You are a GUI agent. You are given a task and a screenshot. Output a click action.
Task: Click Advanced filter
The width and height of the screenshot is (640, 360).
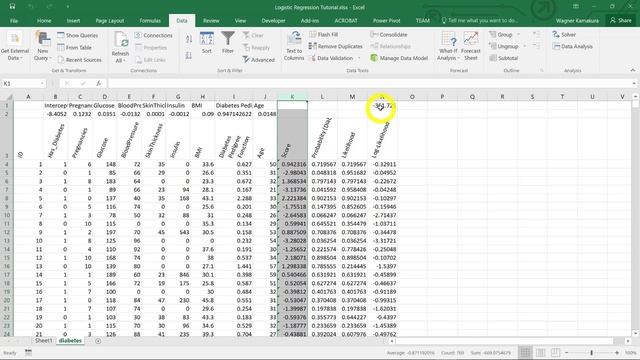coord(258,60)
